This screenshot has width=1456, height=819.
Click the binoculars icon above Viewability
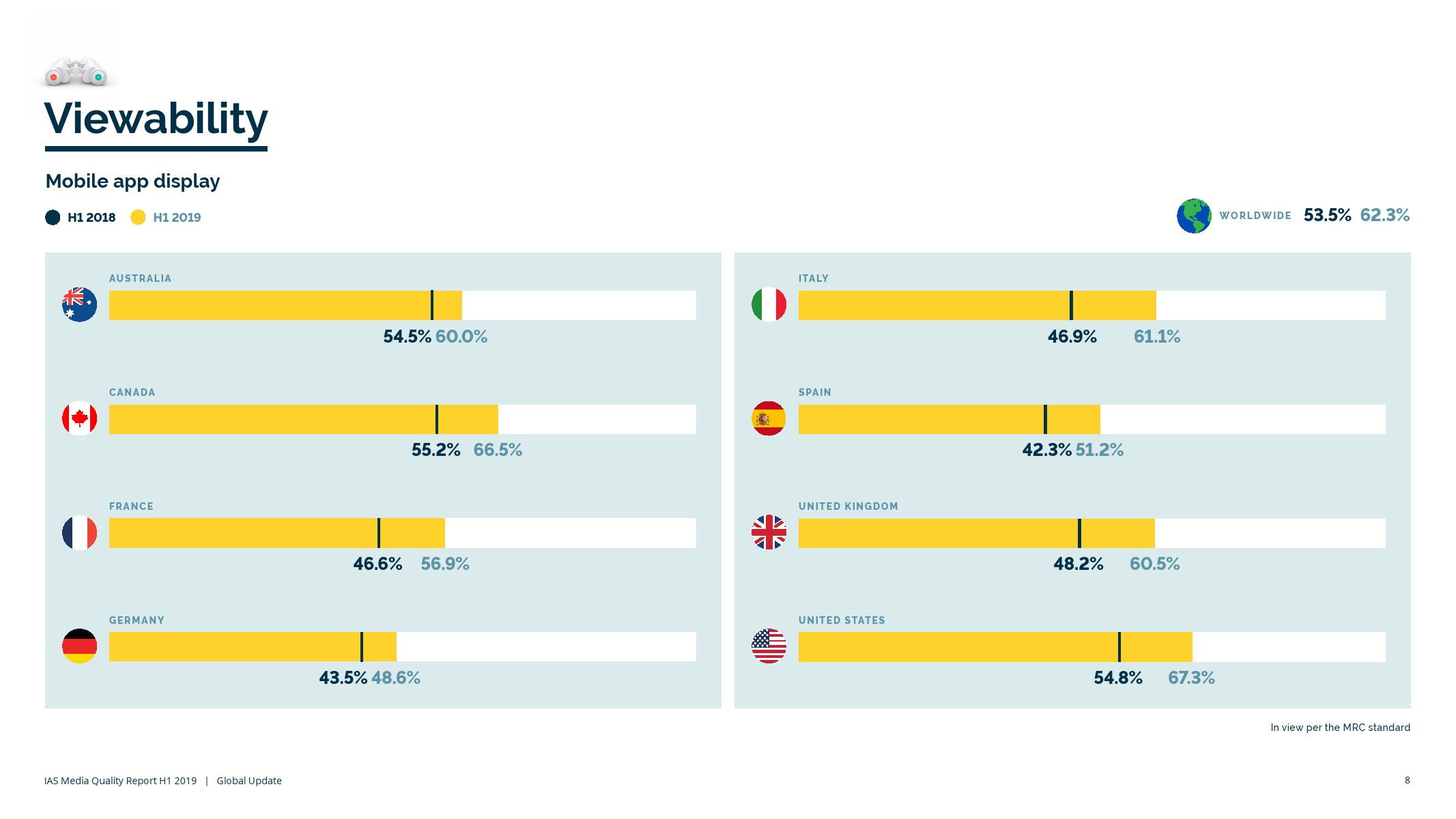tap(76, 72)
